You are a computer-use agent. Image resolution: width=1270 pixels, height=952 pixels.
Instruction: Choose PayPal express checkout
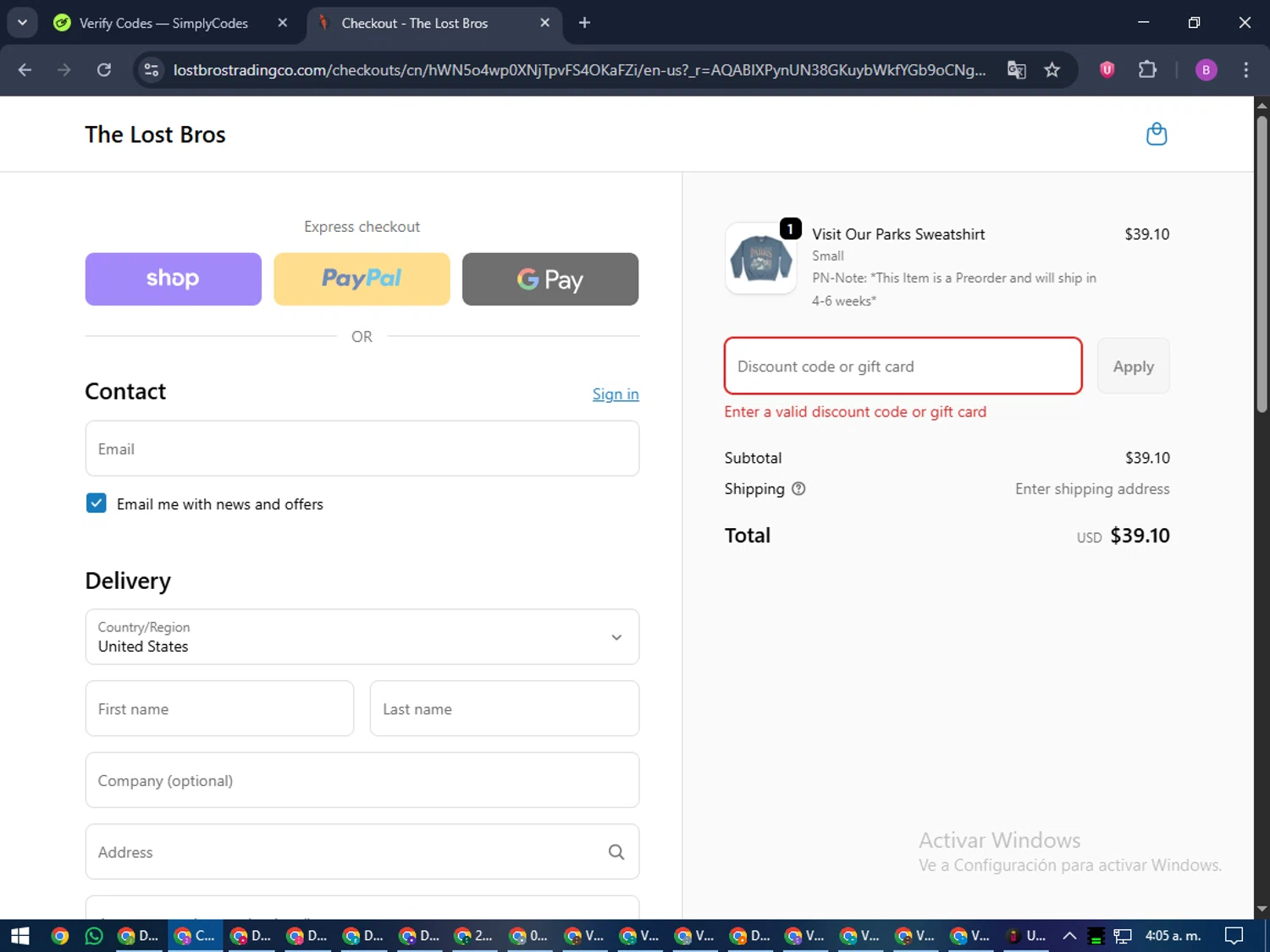(362, 279)
